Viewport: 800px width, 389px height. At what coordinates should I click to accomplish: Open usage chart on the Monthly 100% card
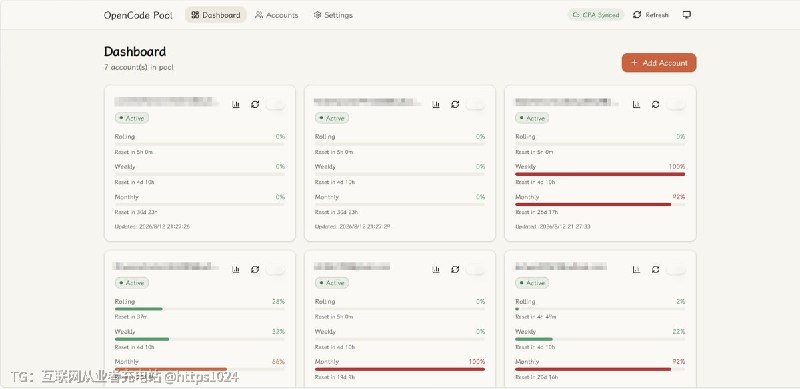[436, 269]
